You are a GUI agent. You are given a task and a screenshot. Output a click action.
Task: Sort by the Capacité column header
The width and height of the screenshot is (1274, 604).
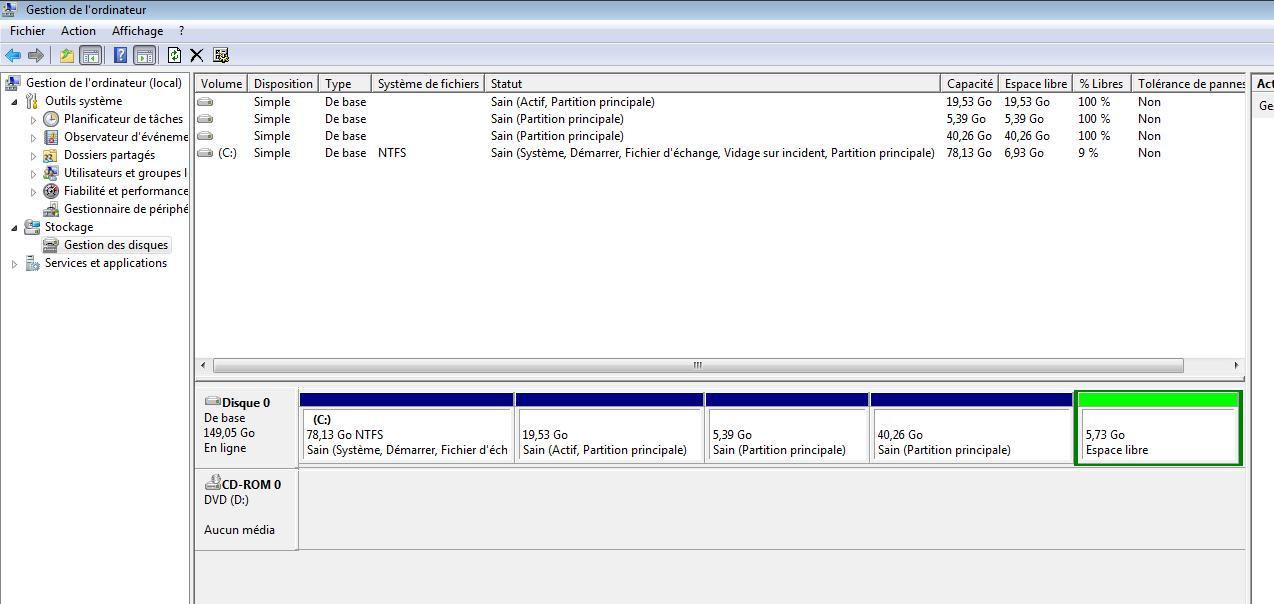click(970, 84)
